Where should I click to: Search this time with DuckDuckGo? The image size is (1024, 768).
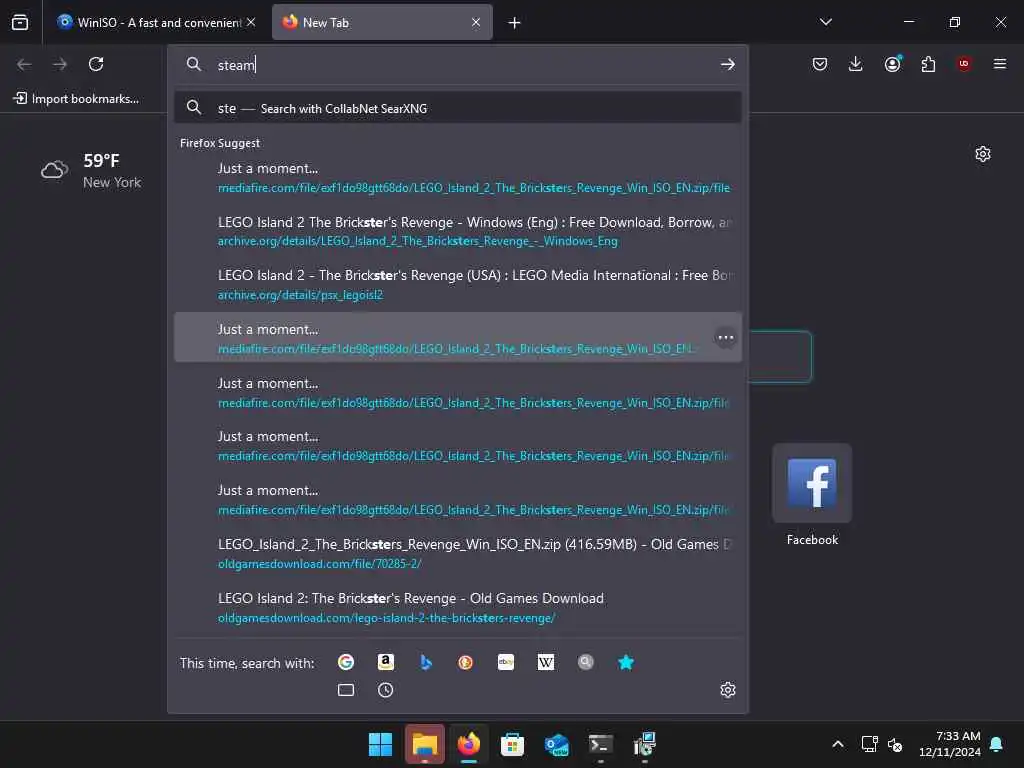pos(466,662)
